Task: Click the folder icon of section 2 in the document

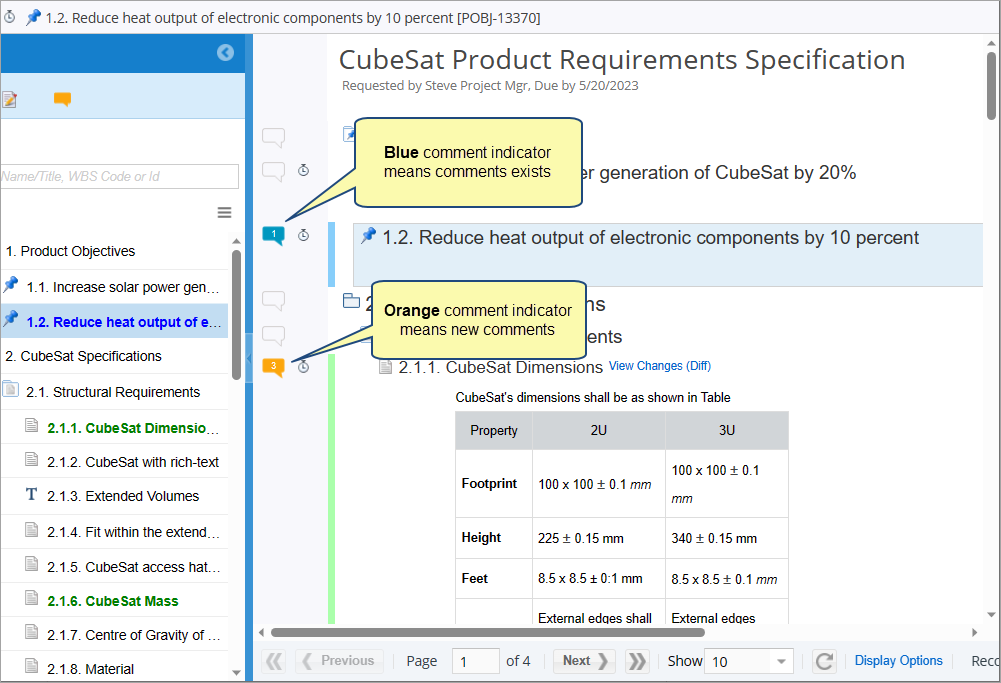Action: pyautogui.click(x=351, y=300)
